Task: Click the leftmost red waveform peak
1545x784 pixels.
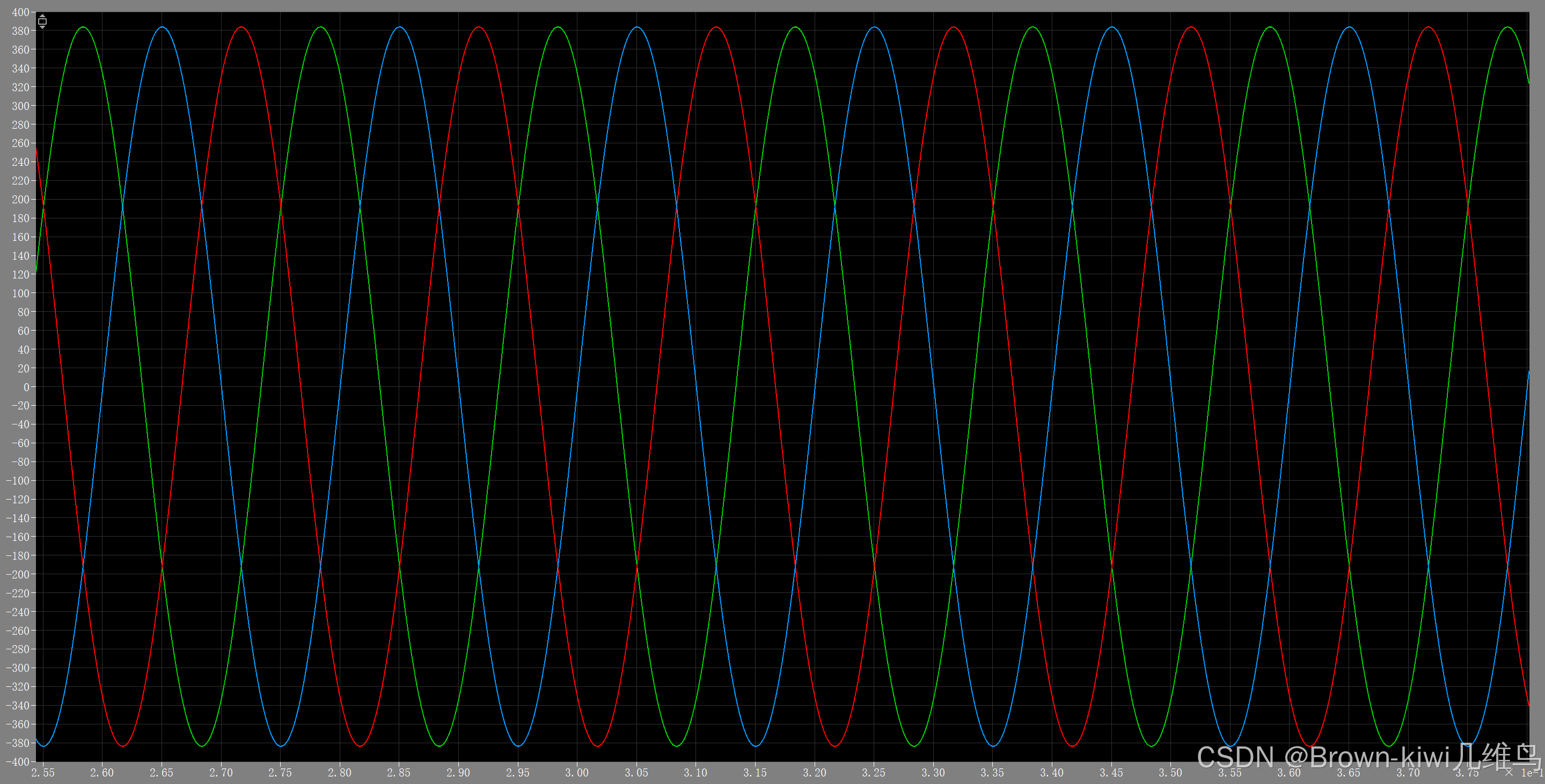Action: tap(241, 27)
